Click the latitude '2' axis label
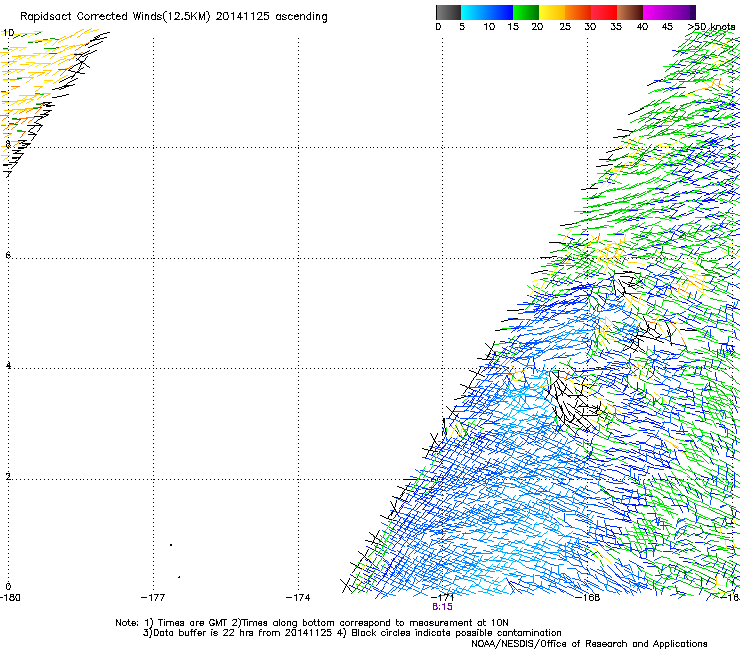 point(8,477)
